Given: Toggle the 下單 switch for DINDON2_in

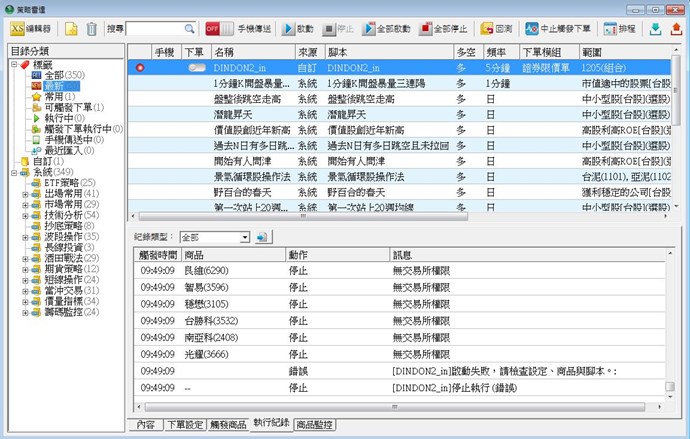Looking at the screenshot, I should [197, 67].
